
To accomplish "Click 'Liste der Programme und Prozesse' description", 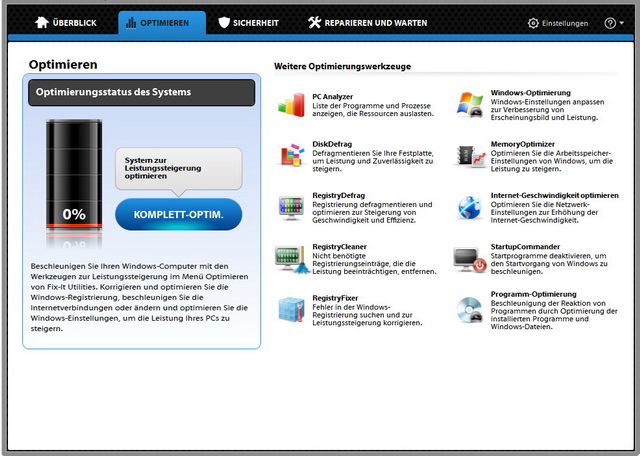I will click(373, 110).
